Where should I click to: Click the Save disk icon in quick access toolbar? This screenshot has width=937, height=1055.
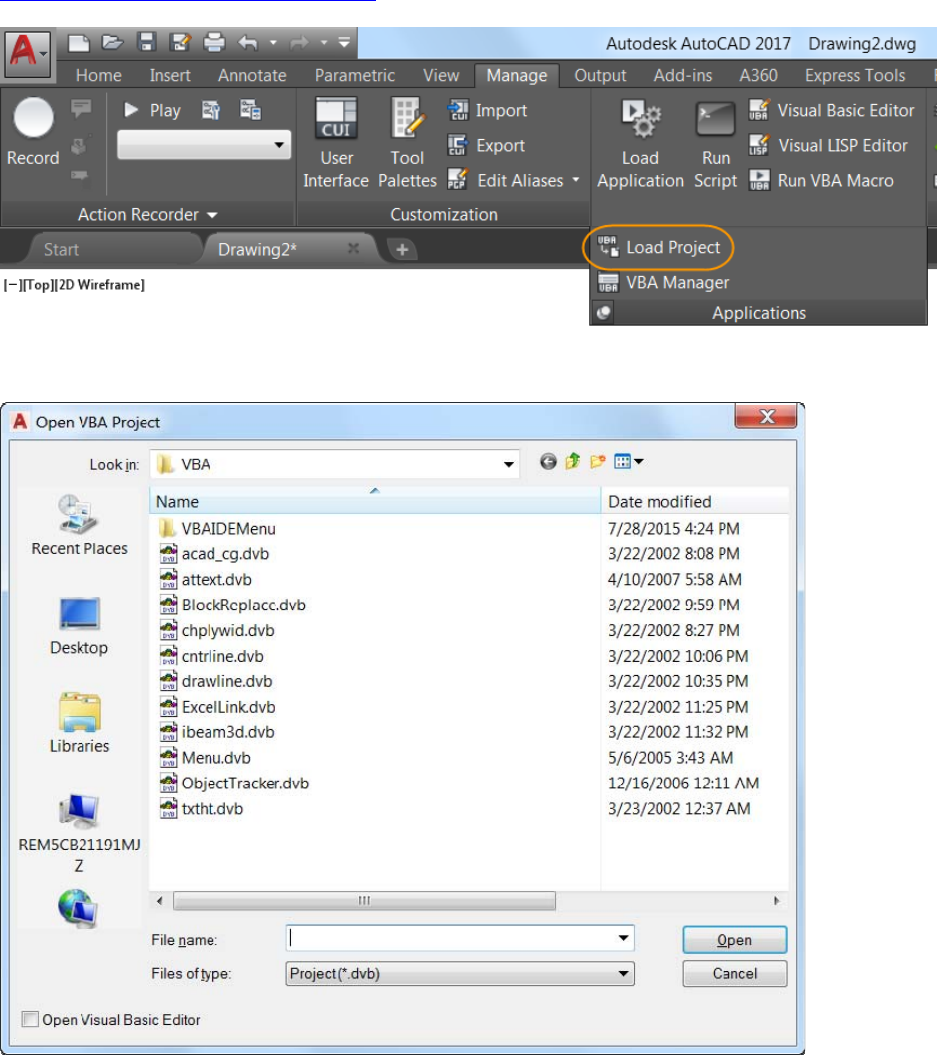[147, 43]
